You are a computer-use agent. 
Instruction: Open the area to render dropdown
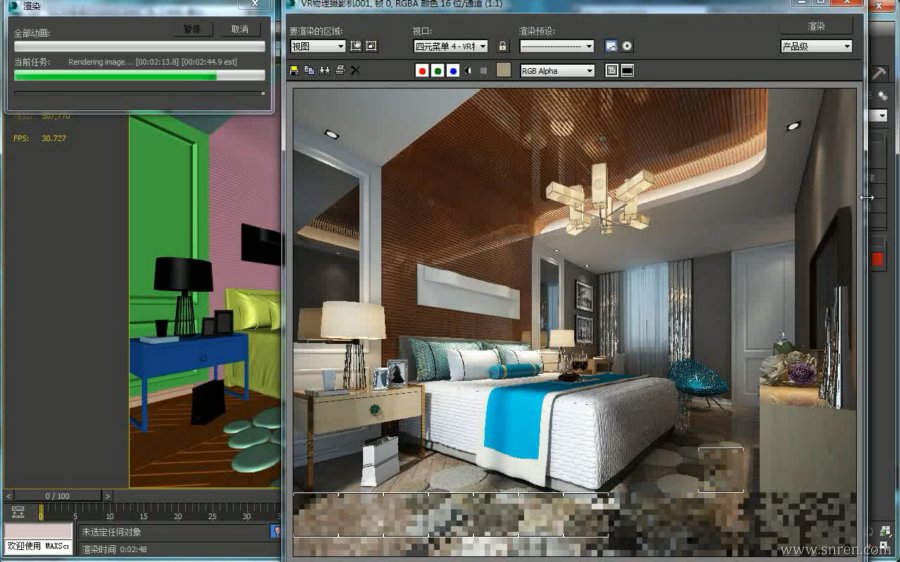317,46
